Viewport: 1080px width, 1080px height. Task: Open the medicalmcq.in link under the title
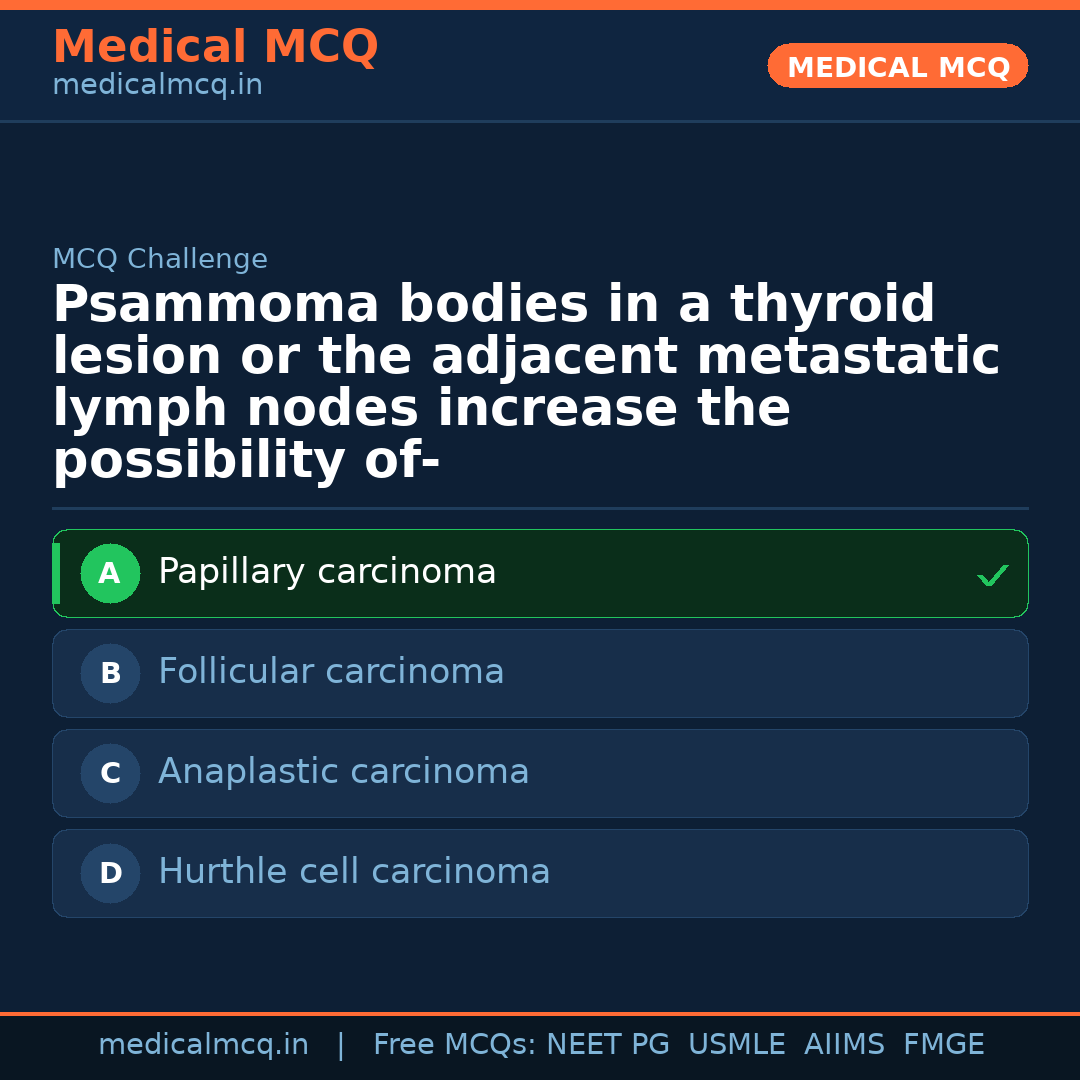coord(157,86)
